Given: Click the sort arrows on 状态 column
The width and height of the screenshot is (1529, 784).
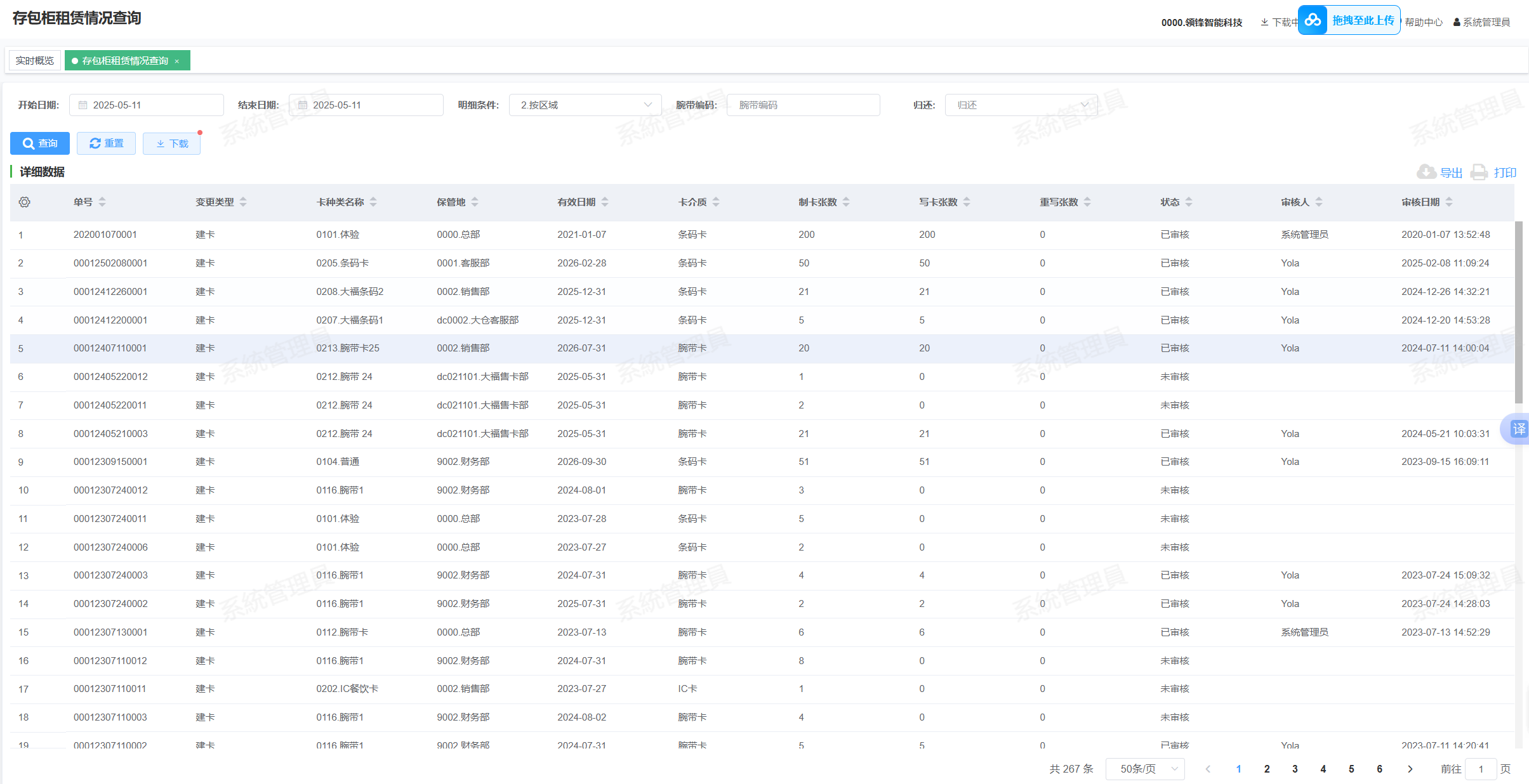Looking at the screenshot, I should click(1189, 202).
